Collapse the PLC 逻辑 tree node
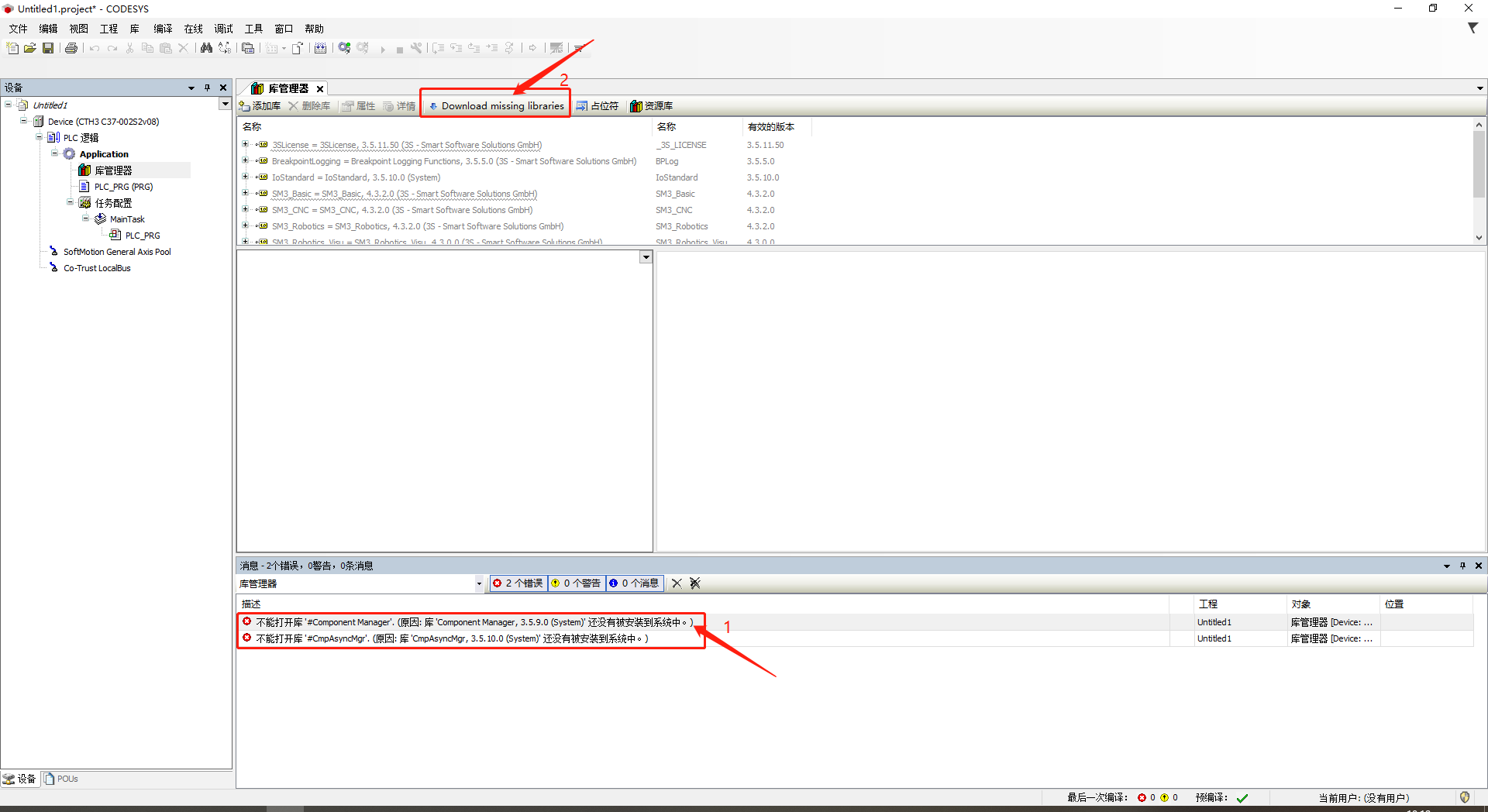This screenshot has height=812, width=1488. pyautogui.click(x=40, y=137)
